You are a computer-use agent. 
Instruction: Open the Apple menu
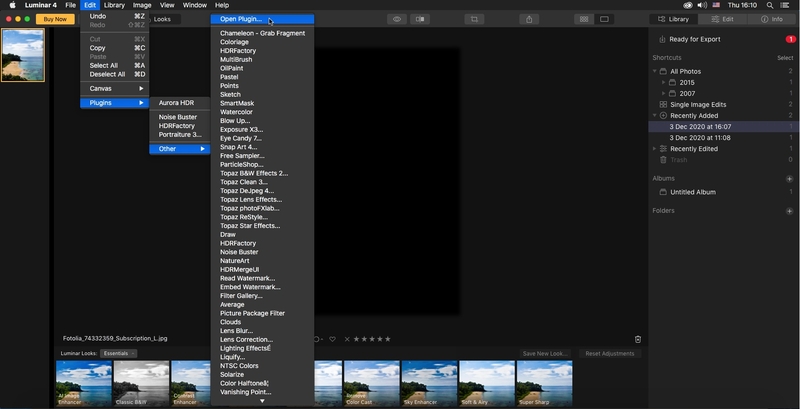click(x=12, y=5)
